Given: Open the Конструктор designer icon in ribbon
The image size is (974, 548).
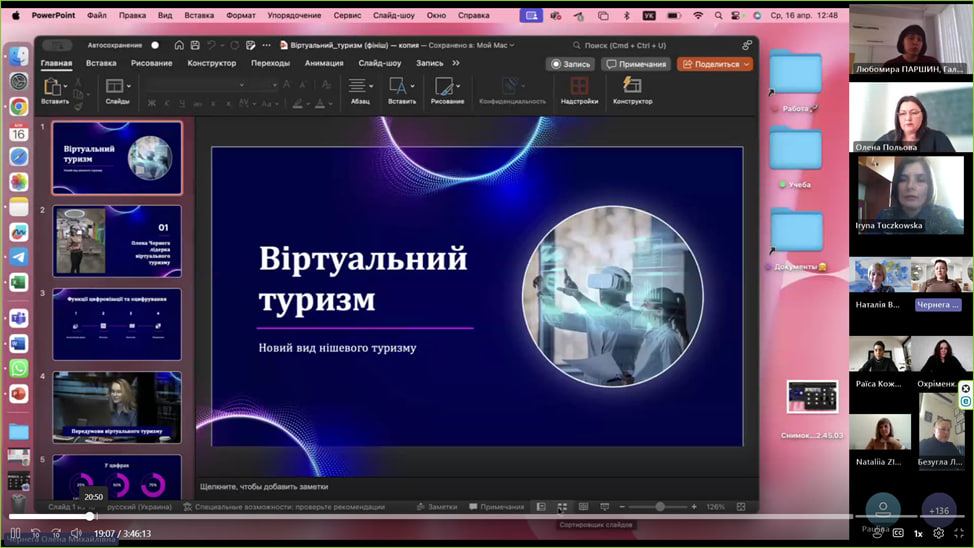Looking at the screenshot, I should 632,87.
